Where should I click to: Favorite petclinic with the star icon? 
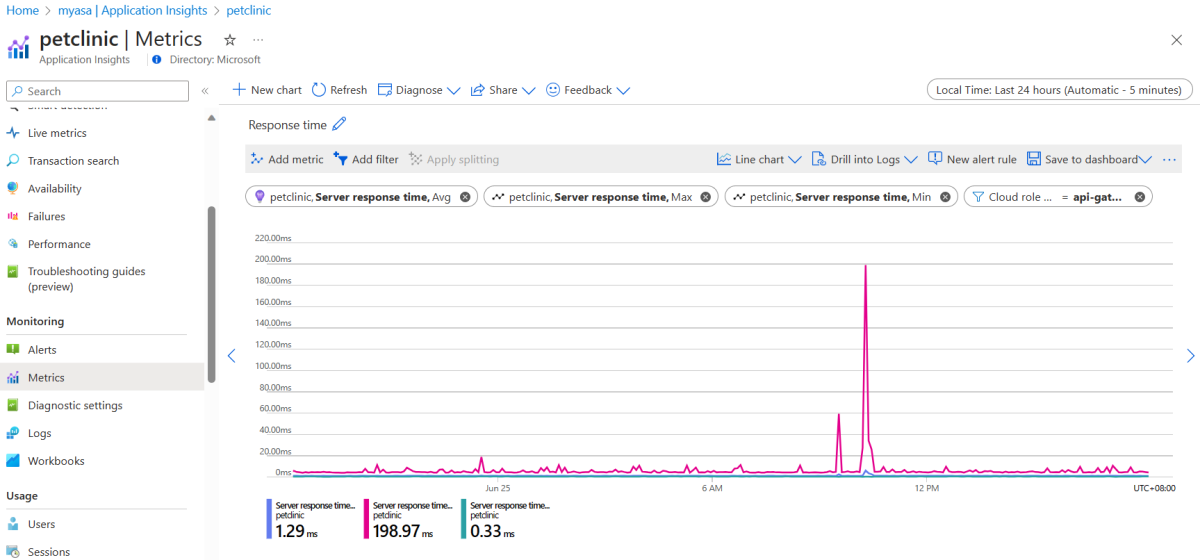click(x=230, y=40)
